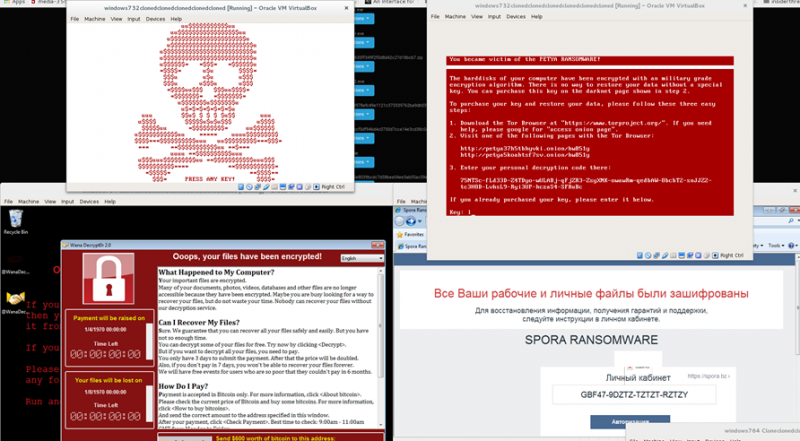Click 'What Happened to My Computer?' heading
The image size is (800, 441).
[x=216, y=272]
